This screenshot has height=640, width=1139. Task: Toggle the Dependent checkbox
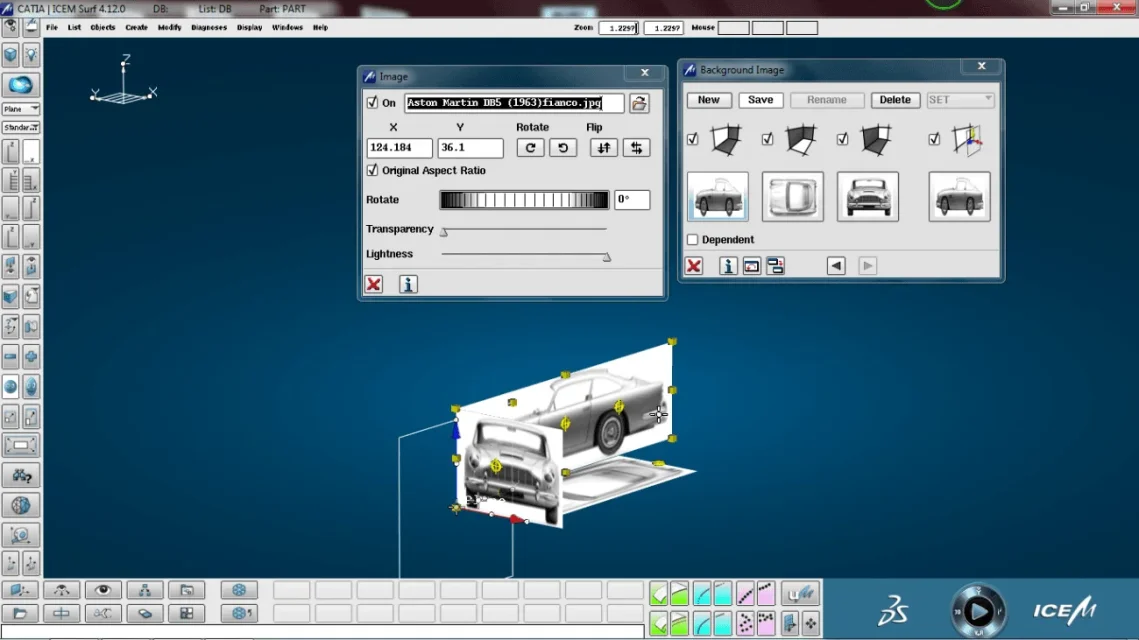[692, 239]
